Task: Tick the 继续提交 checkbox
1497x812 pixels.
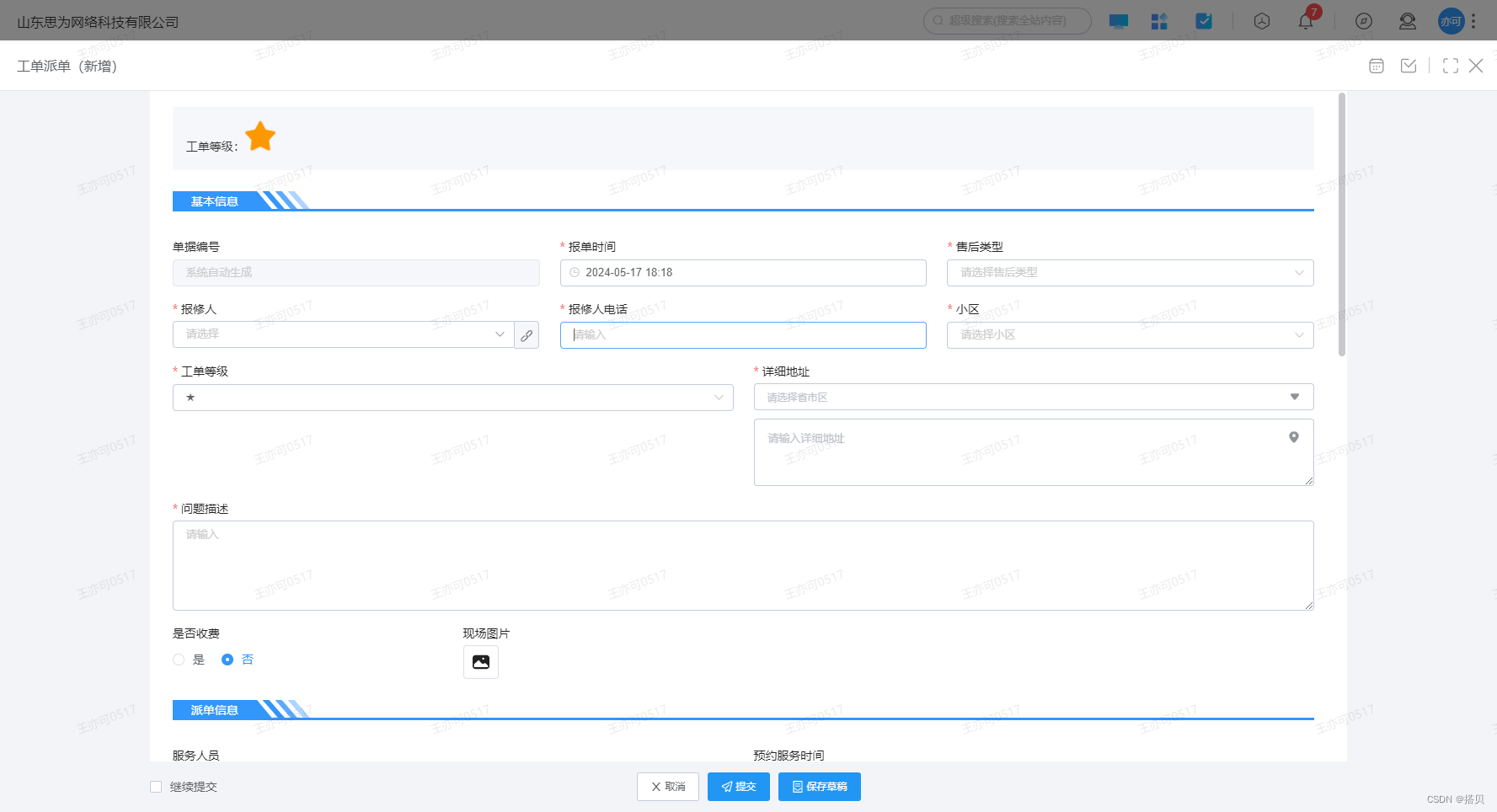Action: 156,787
